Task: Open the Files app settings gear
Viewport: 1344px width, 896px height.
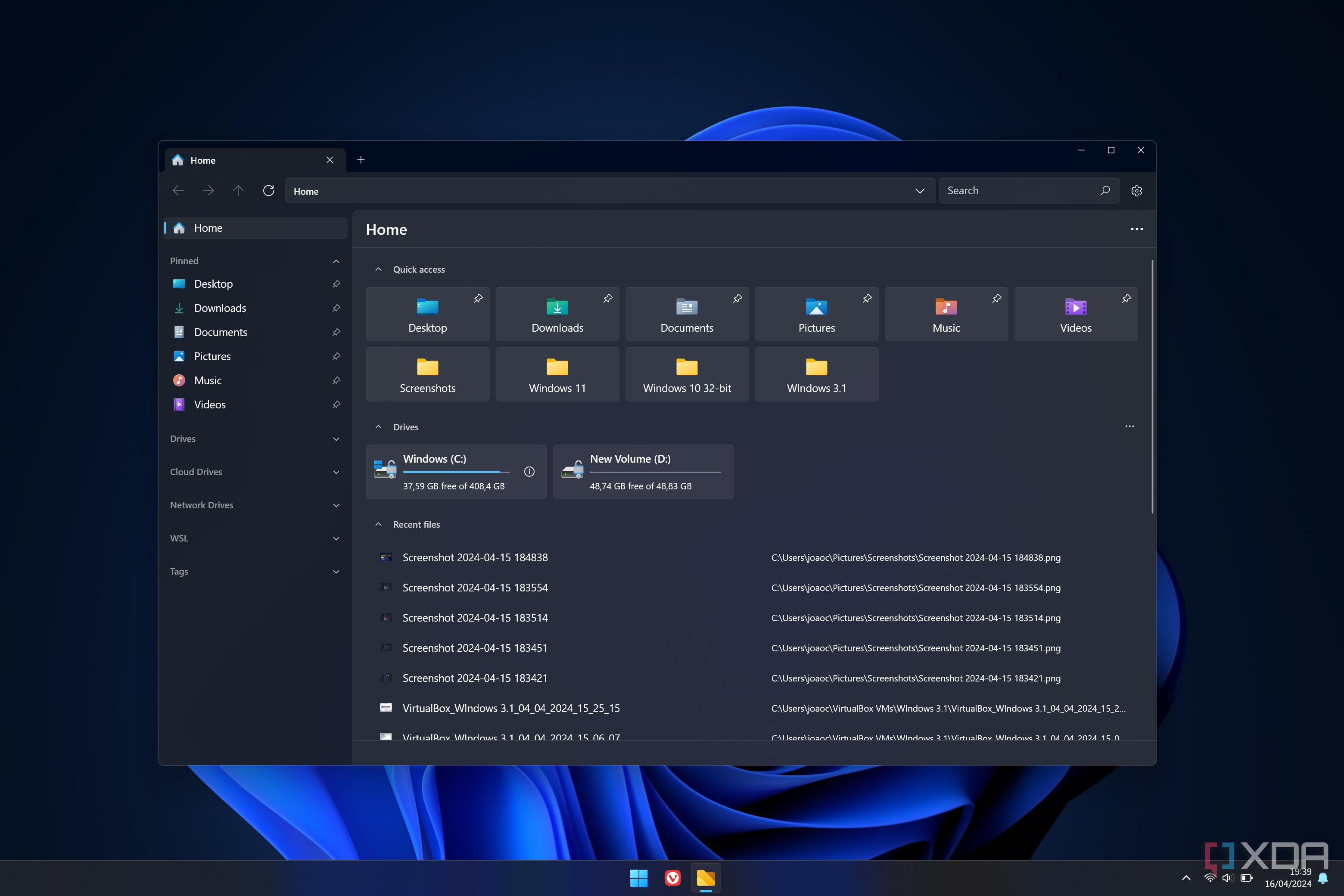Action: point(1136,191)
